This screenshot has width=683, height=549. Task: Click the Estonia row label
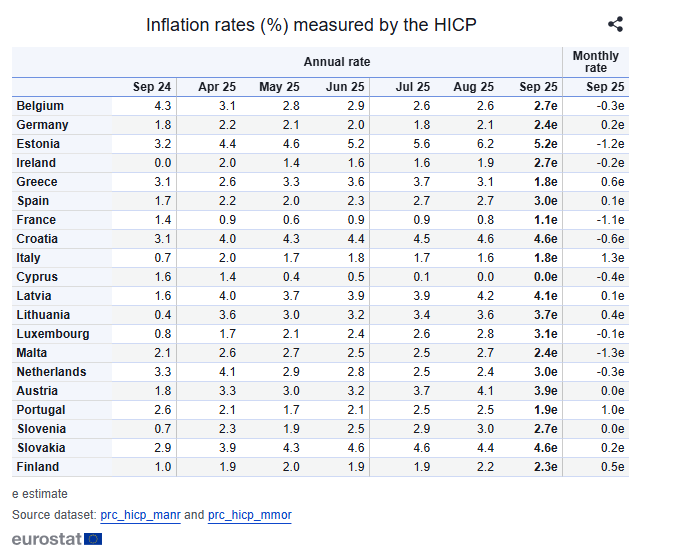[x=39, y=144]
